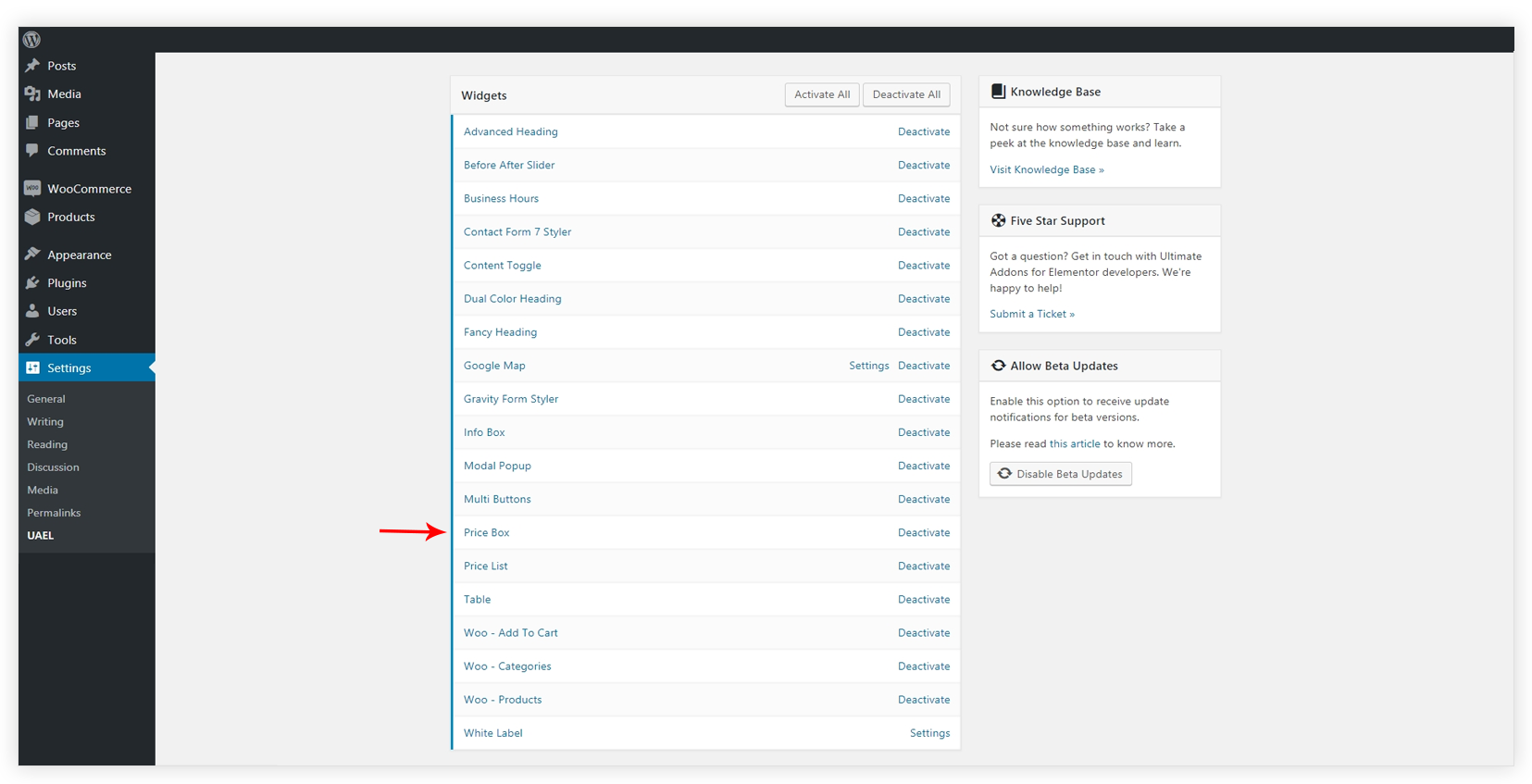
Task: Deactivate the Content Toggle widget
Action: 924,265
